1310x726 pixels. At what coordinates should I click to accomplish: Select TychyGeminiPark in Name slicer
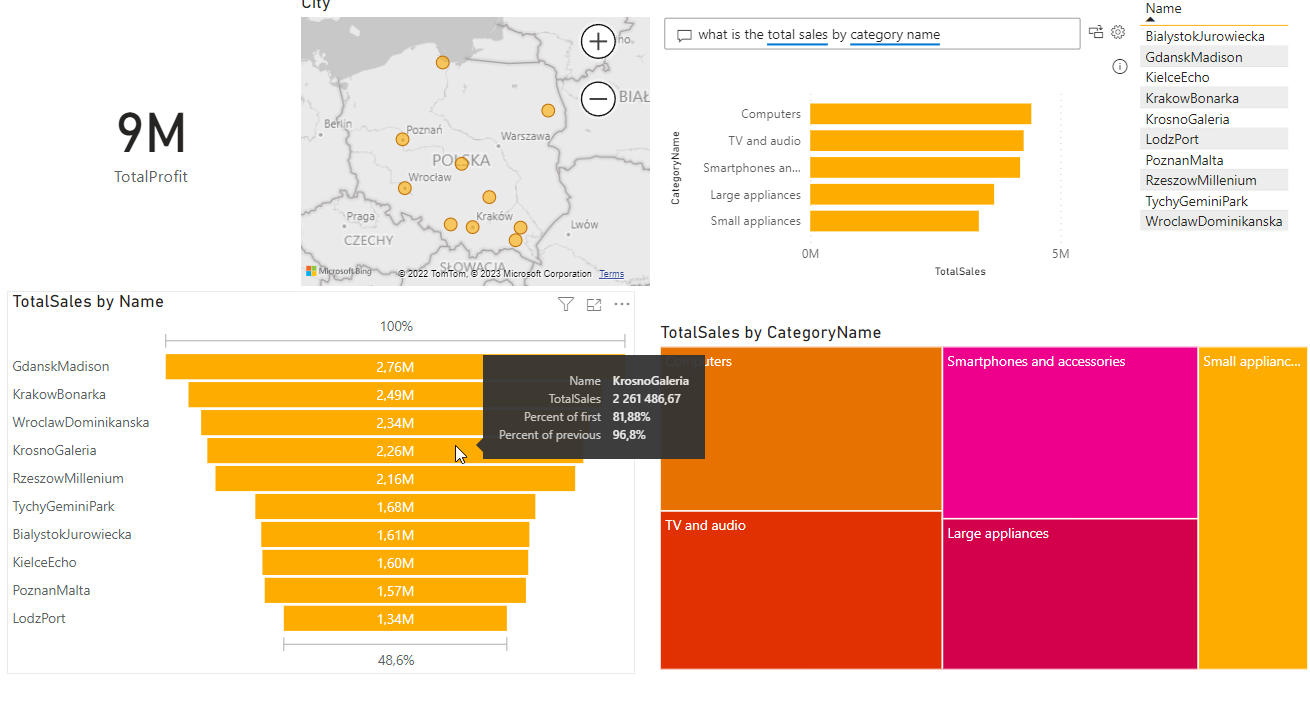[x=1214, y=201]
